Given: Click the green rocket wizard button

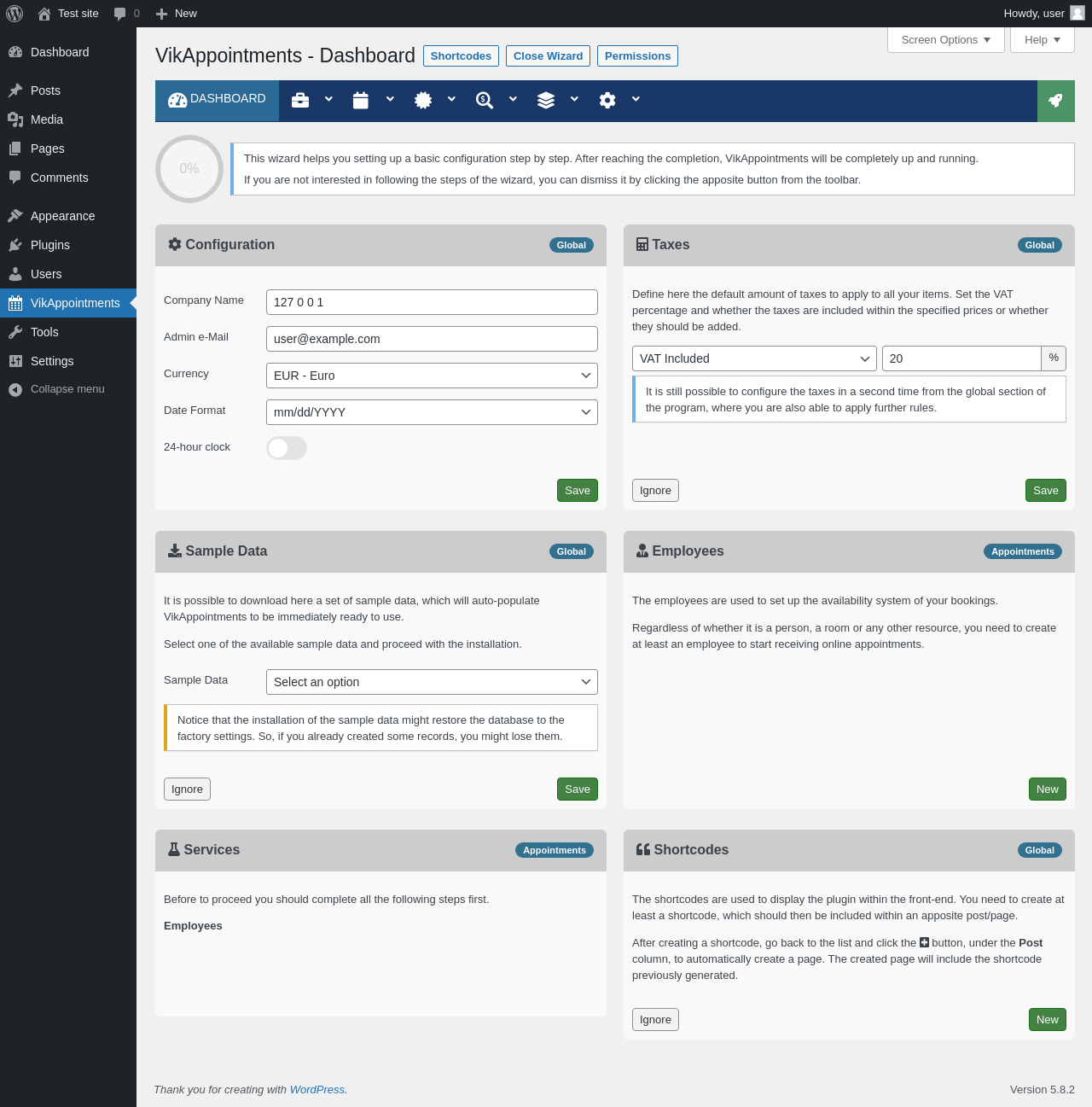Looking at the screenshot, I should 1056,101.
